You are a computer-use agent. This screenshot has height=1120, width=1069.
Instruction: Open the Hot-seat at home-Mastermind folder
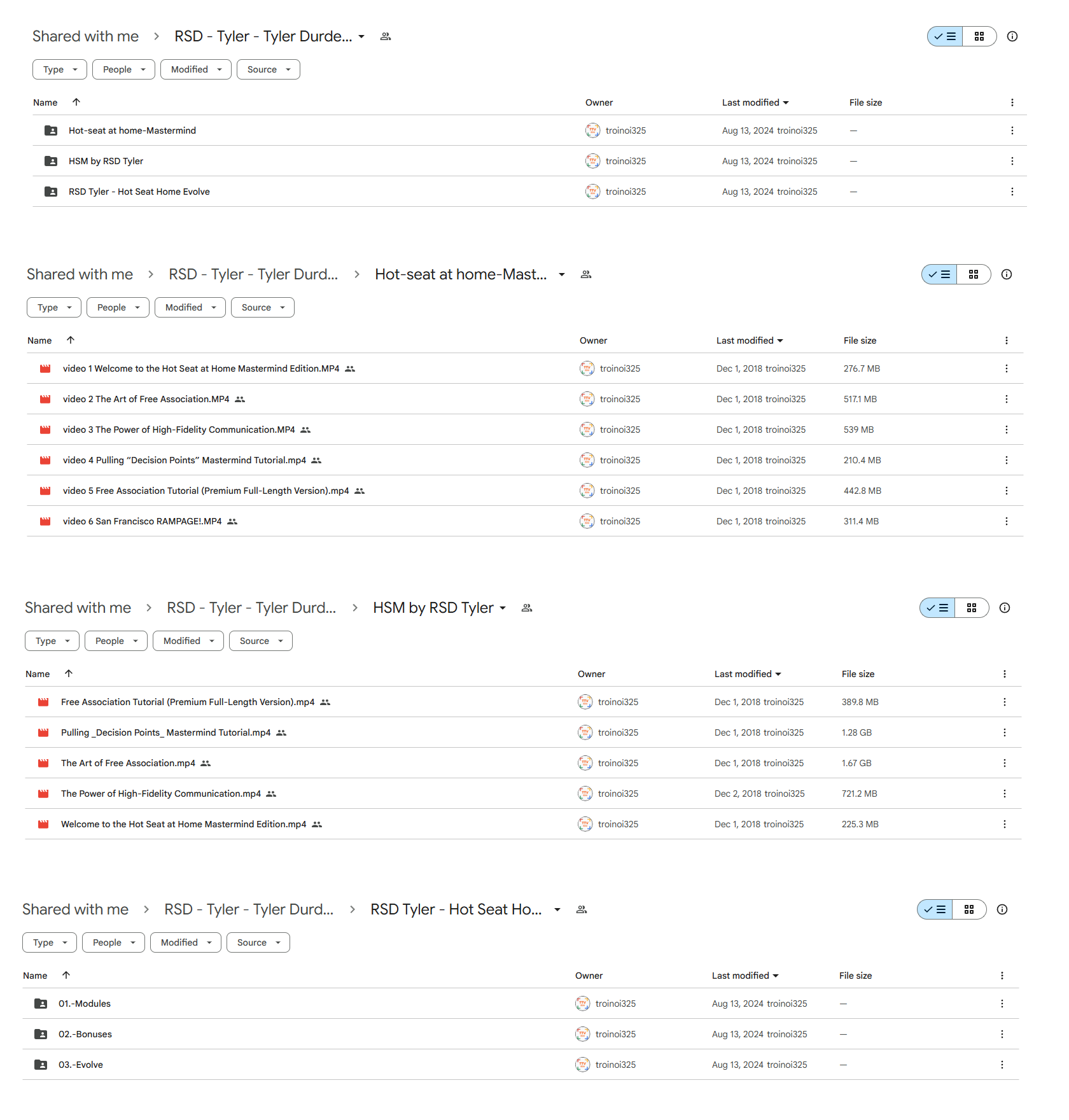pyautogui.click(x=132, y=130)
